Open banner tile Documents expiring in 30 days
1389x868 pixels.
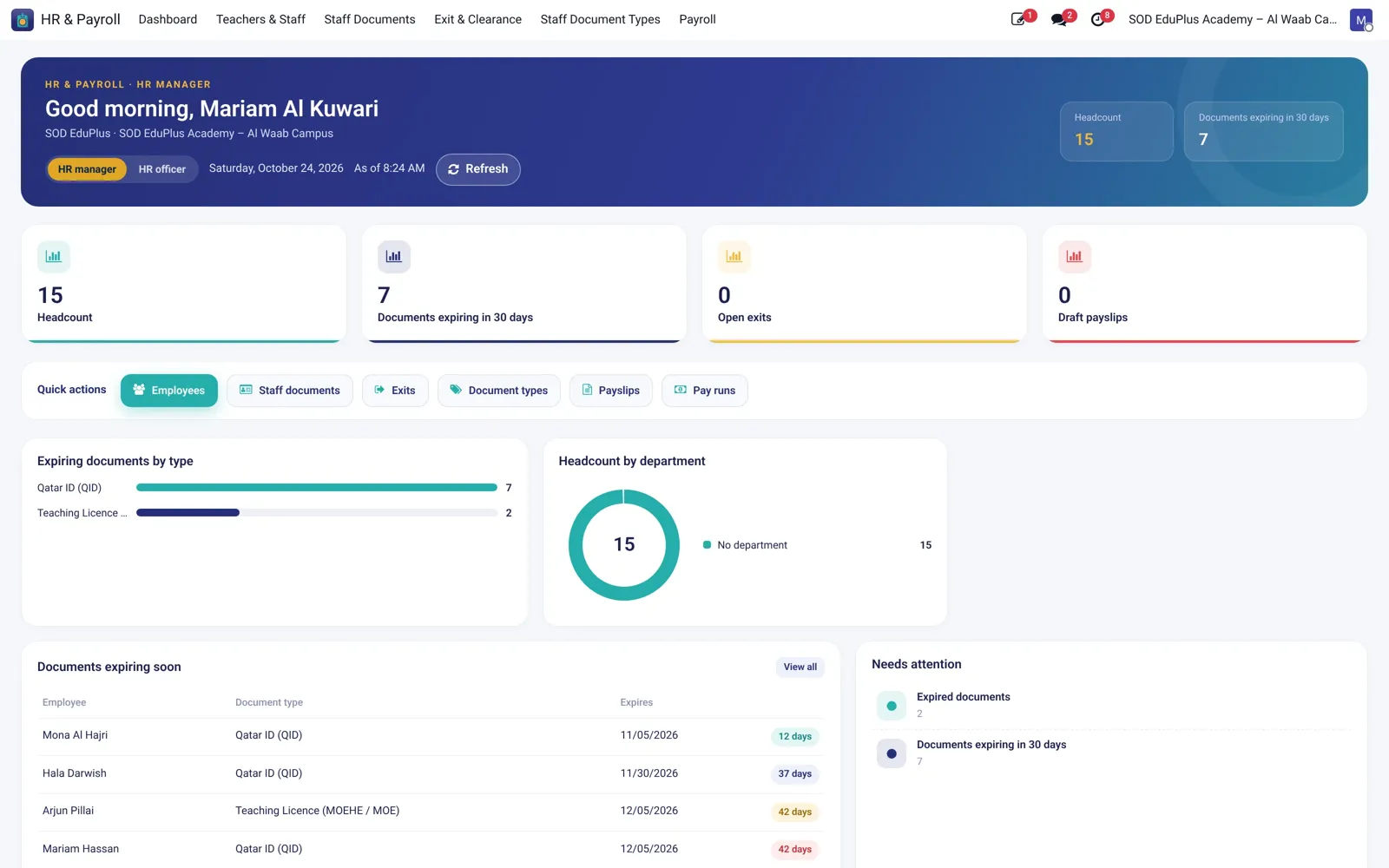pos(1264,131)
